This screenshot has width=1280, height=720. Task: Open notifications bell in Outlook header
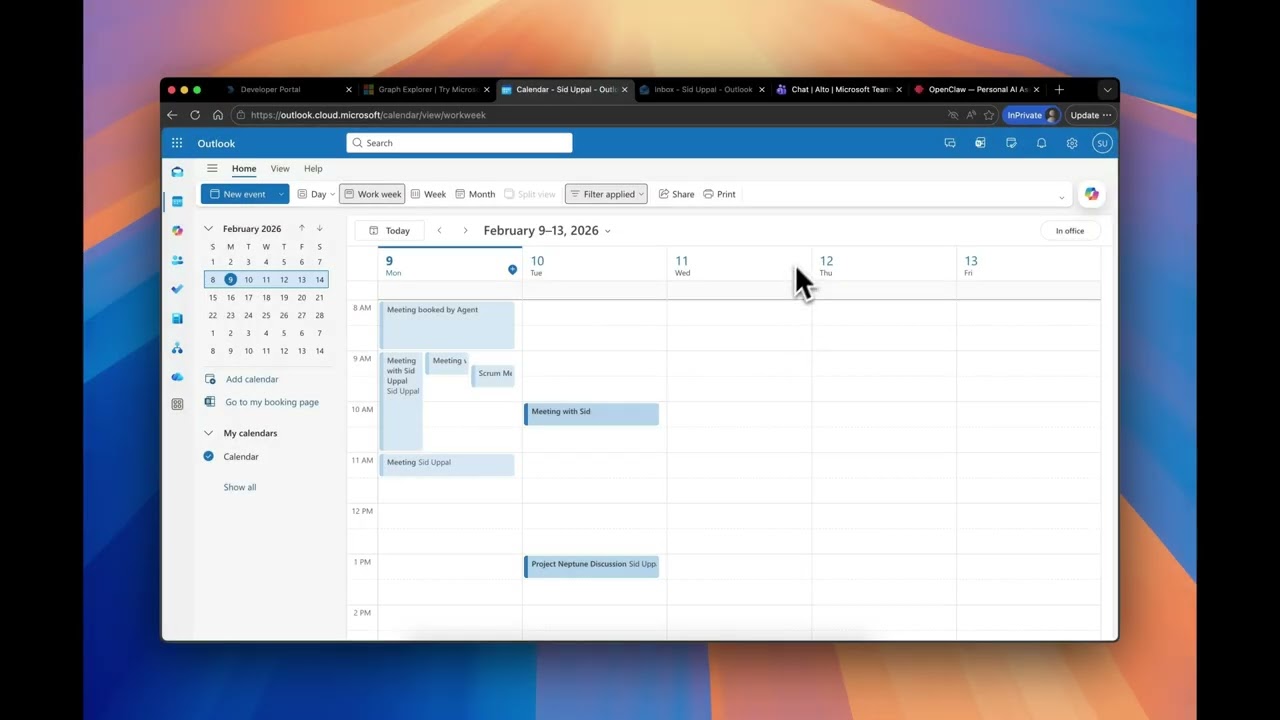click(1041, 143)
